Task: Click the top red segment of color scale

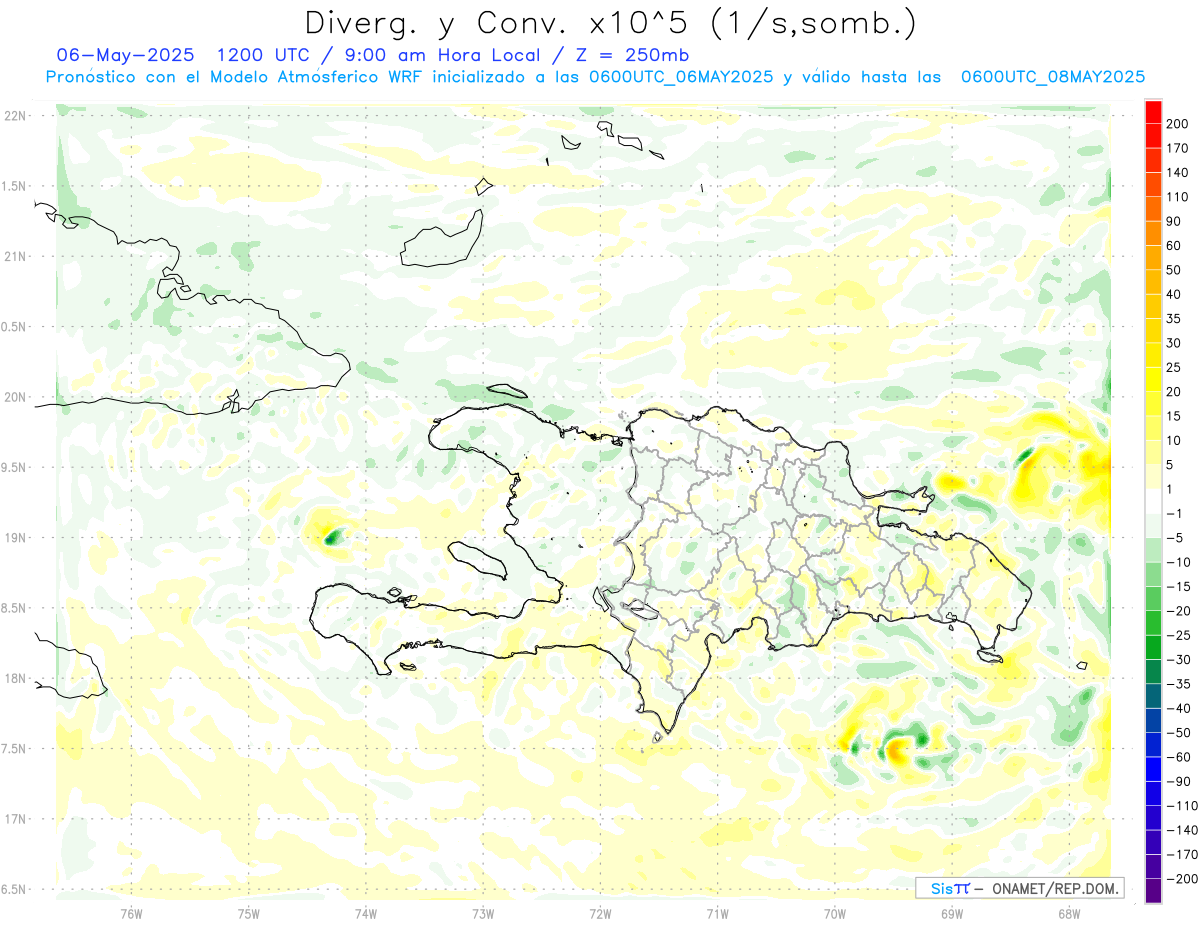Action: 1153,111
